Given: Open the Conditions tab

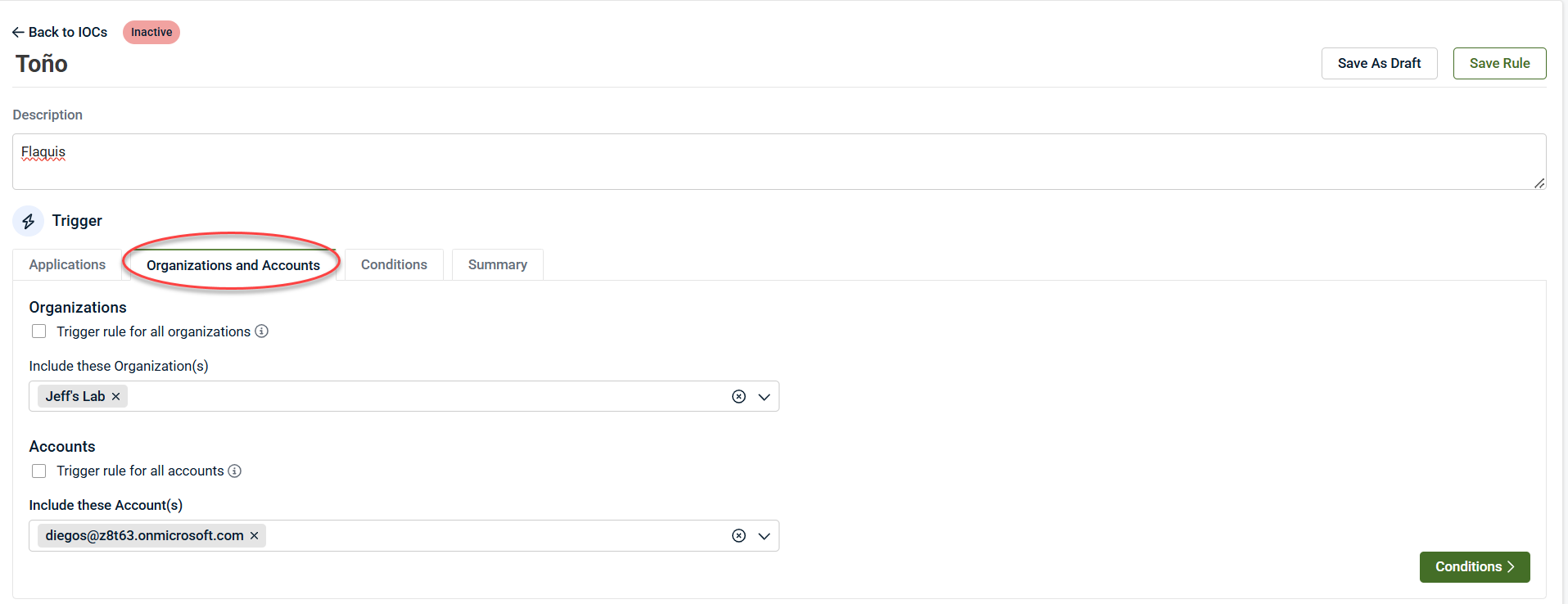Looking at the screenshot, I should click(x=394, y=265).
